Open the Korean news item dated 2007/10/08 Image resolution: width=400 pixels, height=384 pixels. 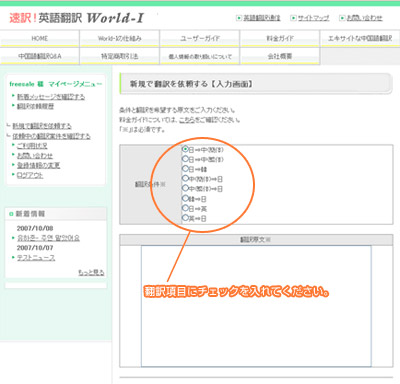tap(48, 238)
